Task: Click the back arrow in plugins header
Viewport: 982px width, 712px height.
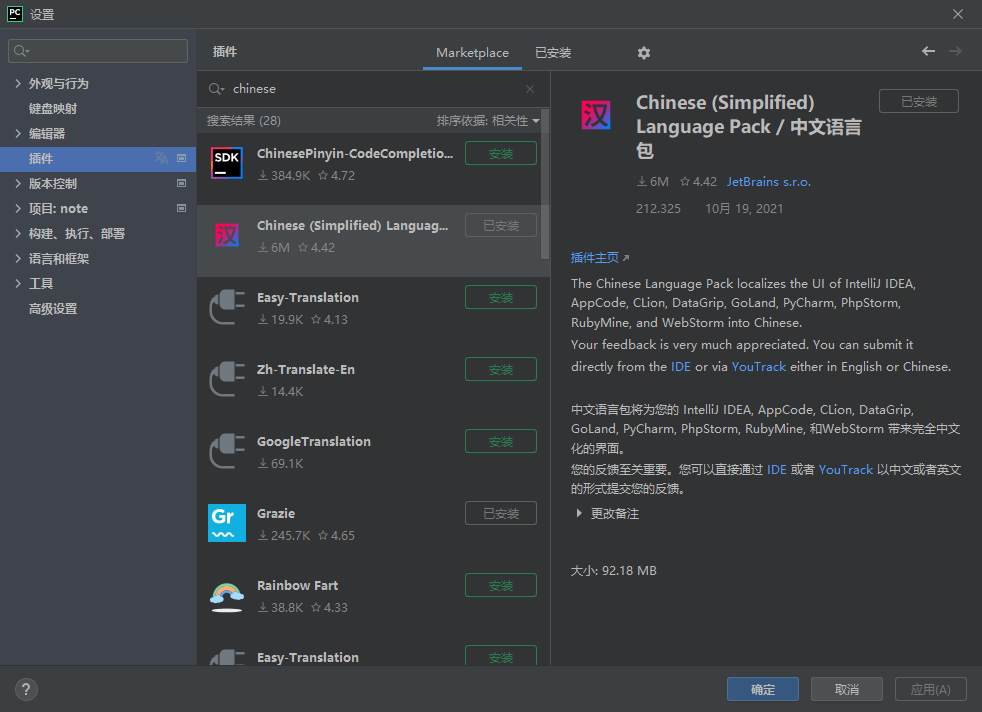Action: click(928, 51)
